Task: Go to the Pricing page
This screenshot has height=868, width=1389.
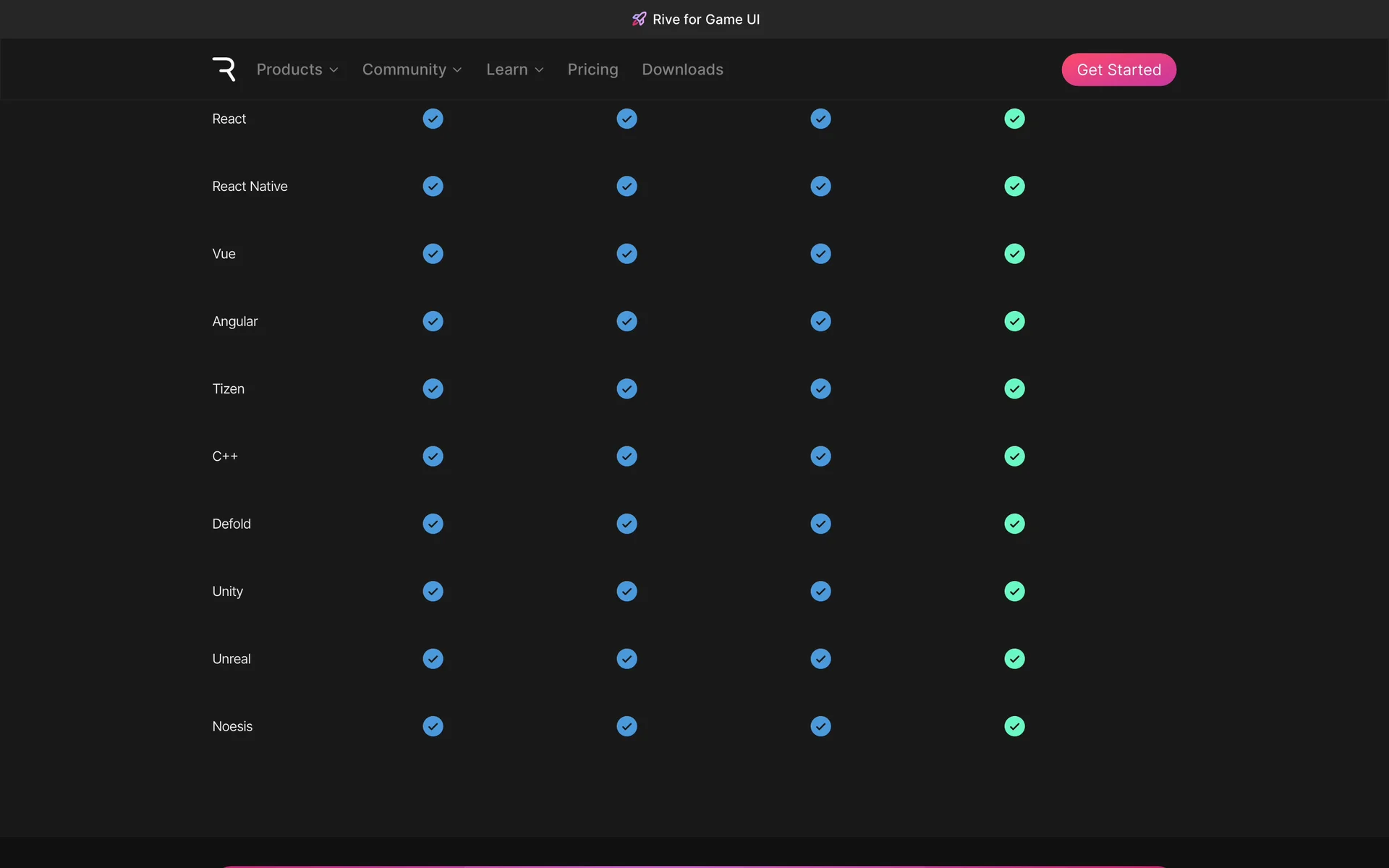Action: (x=592, y=69)
